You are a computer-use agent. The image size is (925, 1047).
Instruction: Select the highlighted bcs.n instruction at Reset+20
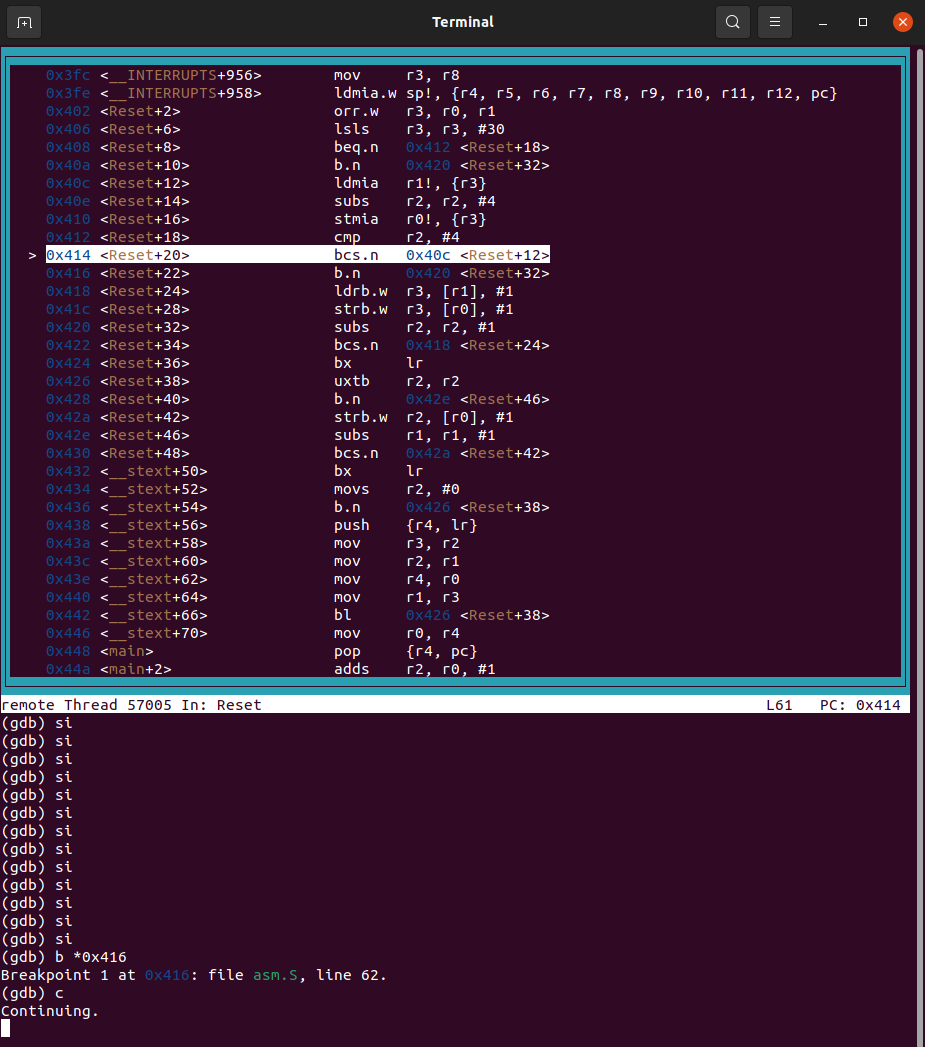click(x=355, y=255)
